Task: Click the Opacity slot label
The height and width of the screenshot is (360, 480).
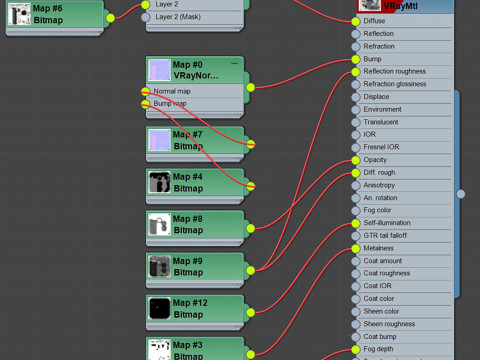Action: (375, 160)
